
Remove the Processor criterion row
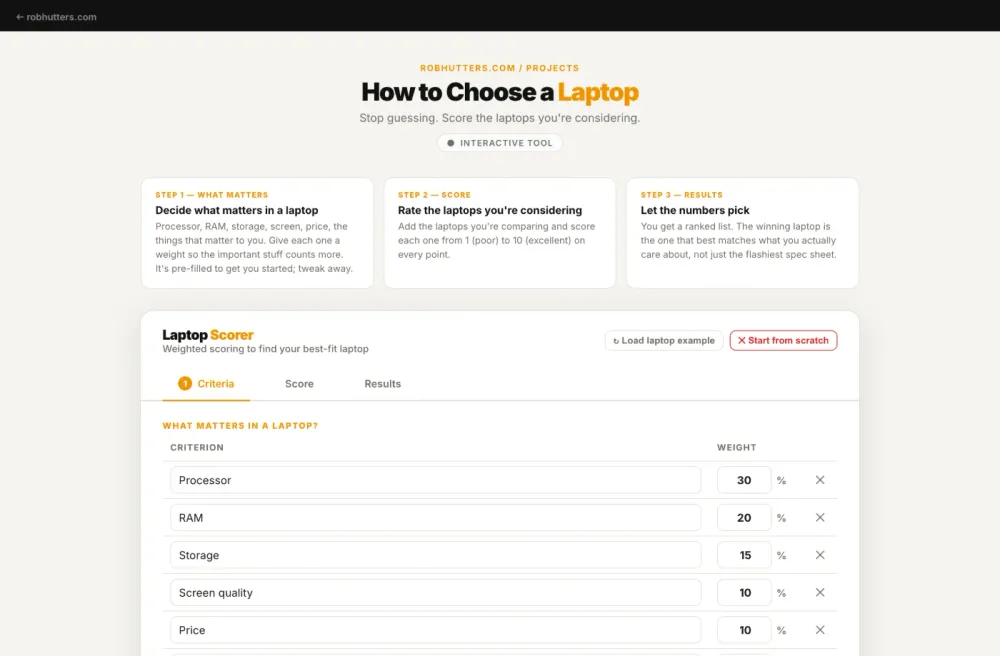(x=820, y=480)
